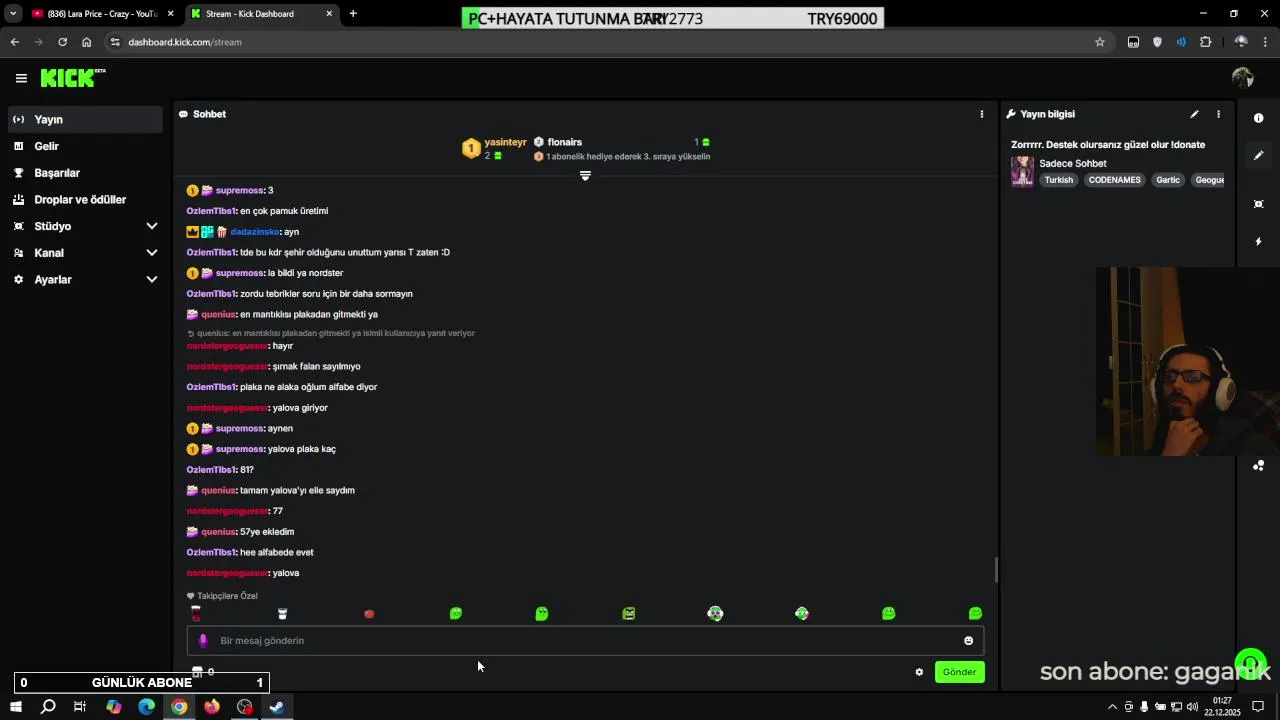Select the Stream - Kick Dashboard tab
1280x720 pixels.
coord(262,14)
